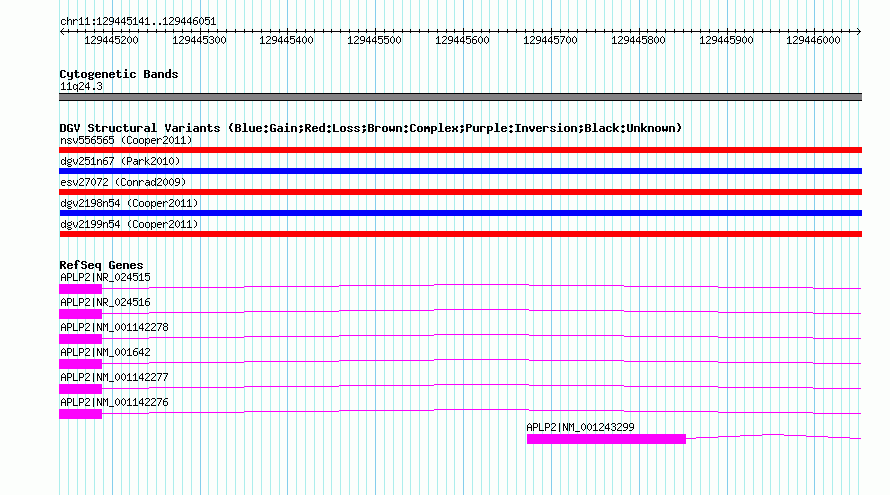This screenshot has height=495, width=890.
Task: Click the magenta exon of APLP2|NM_001243299
Action: point(606,439)
